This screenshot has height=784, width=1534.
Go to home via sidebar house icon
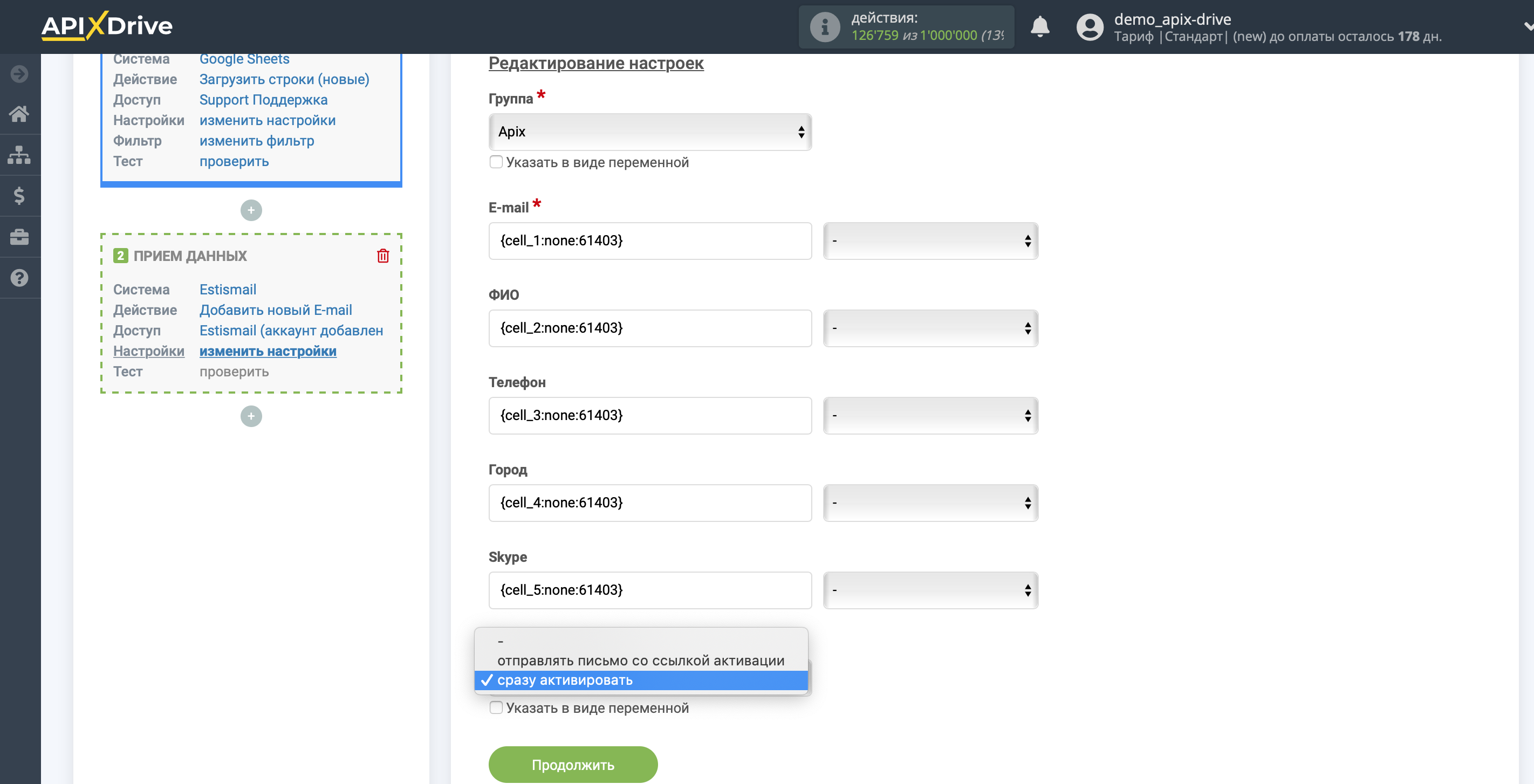click(19, 114)
